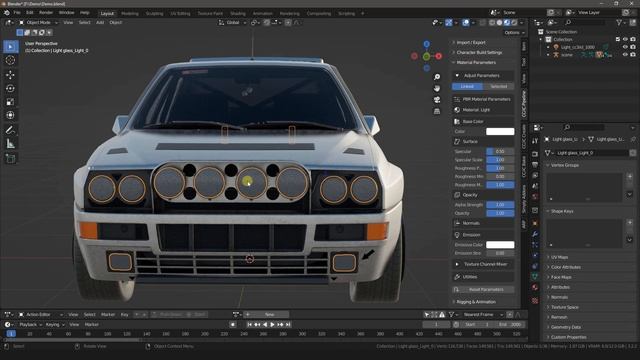The width and height of the screenshot is (640, 360).
Task: Expand Character Build Settings panel
Action: [x=479, y=53]
